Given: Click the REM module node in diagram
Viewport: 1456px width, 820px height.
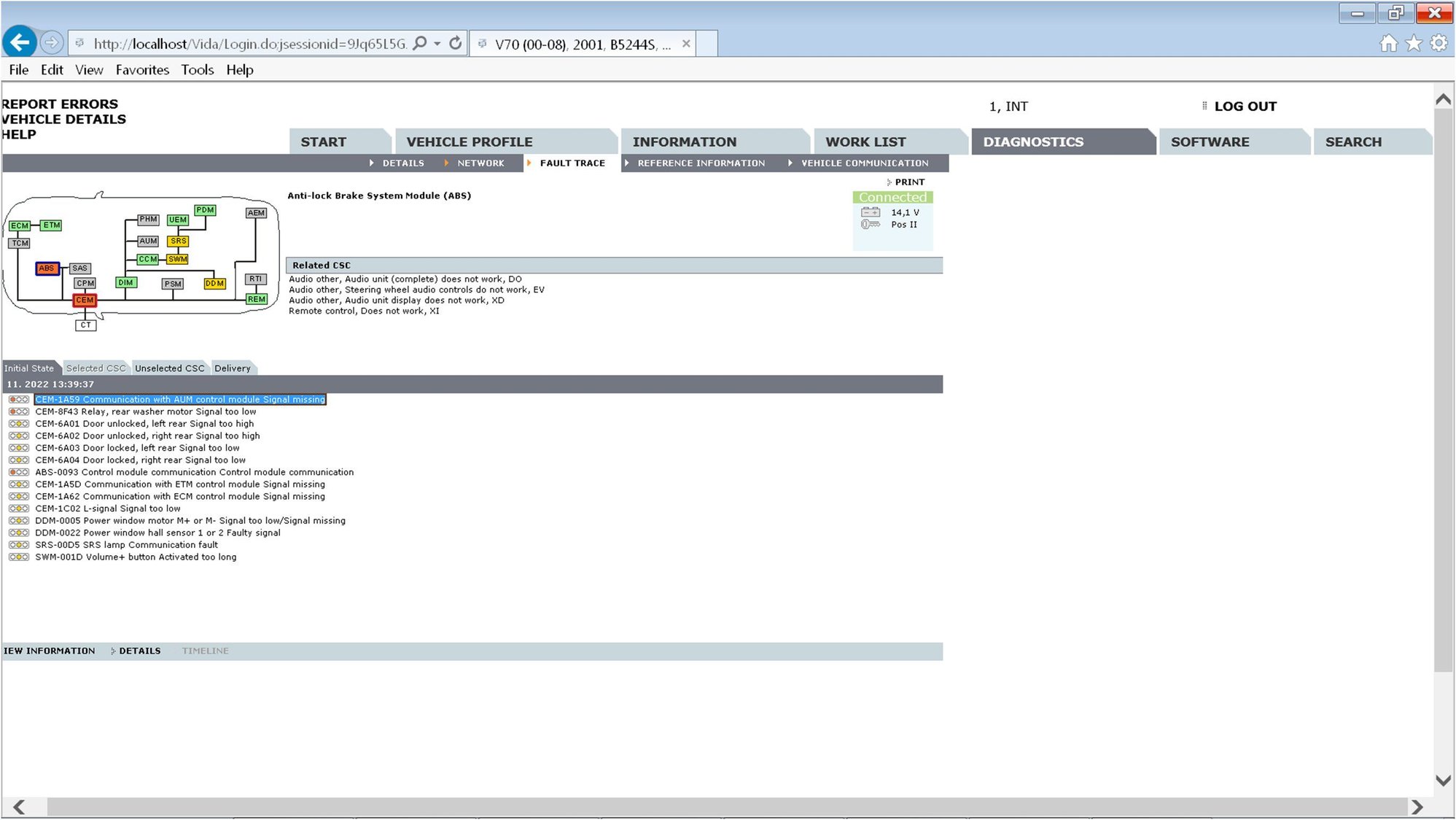Looking at the screenshot, I should tap(256, 299).
